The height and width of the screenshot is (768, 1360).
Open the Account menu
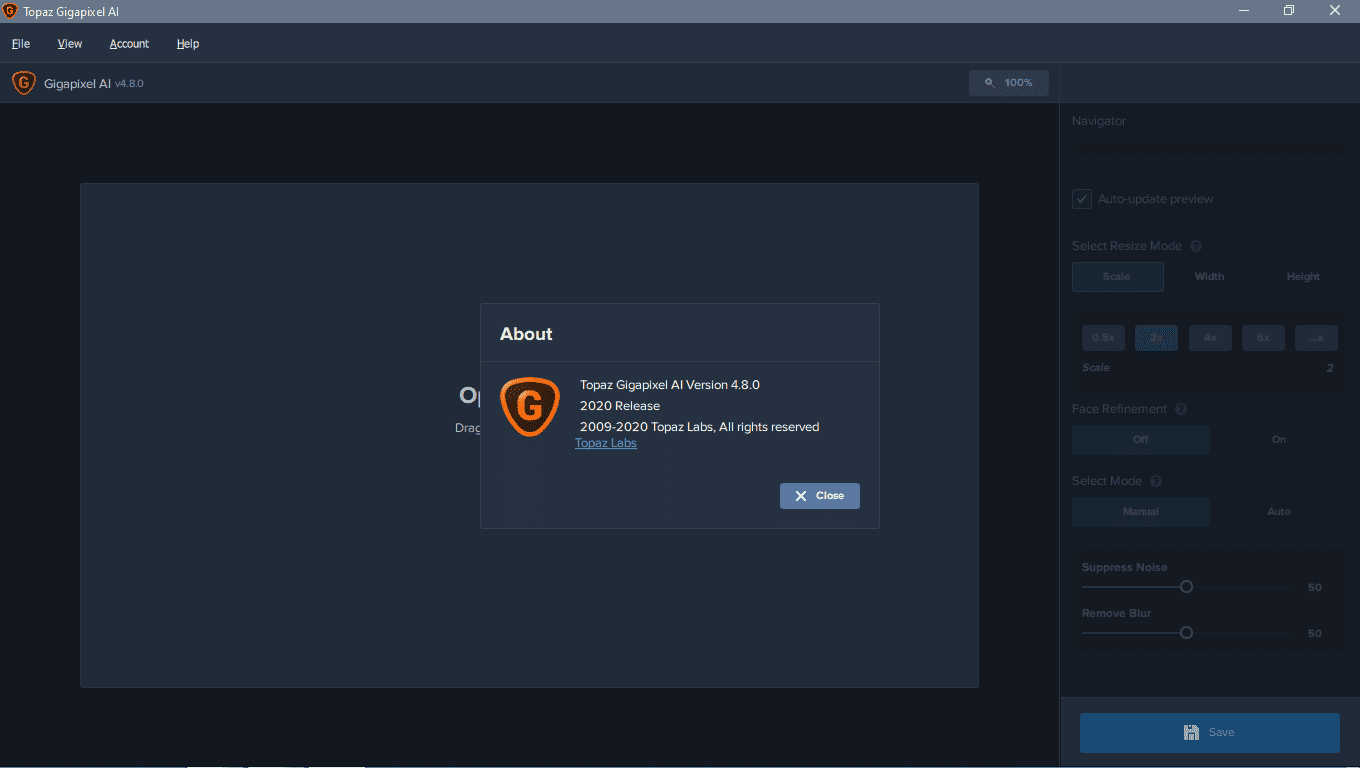[129, 44]
